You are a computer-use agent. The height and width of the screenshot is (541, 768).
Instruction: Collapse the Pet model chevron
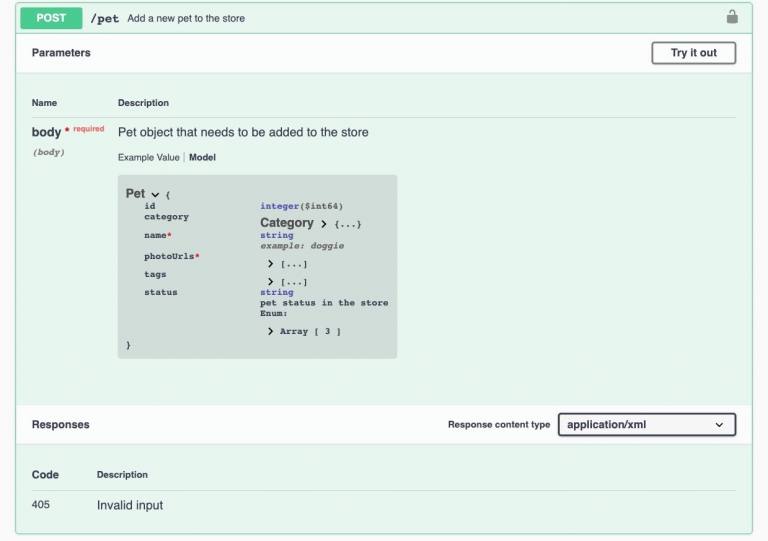click(155, 194)
